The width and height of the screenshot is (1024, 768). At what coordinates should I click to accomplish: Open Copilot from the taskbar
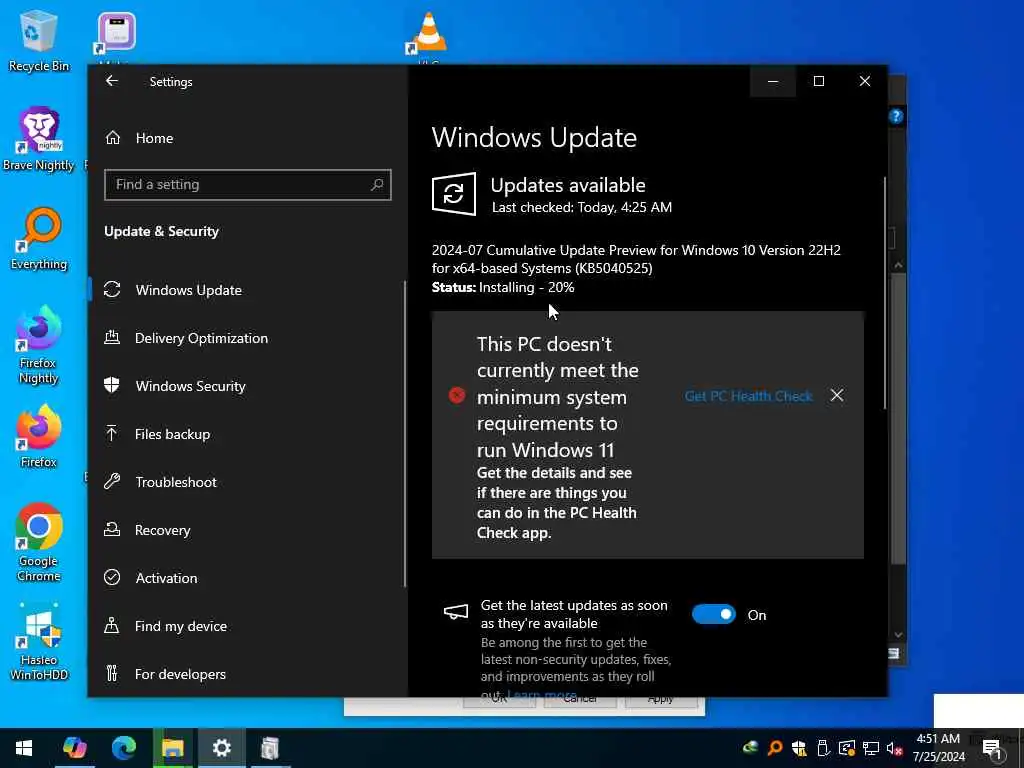pyautogui.click(x=74, y=748)
